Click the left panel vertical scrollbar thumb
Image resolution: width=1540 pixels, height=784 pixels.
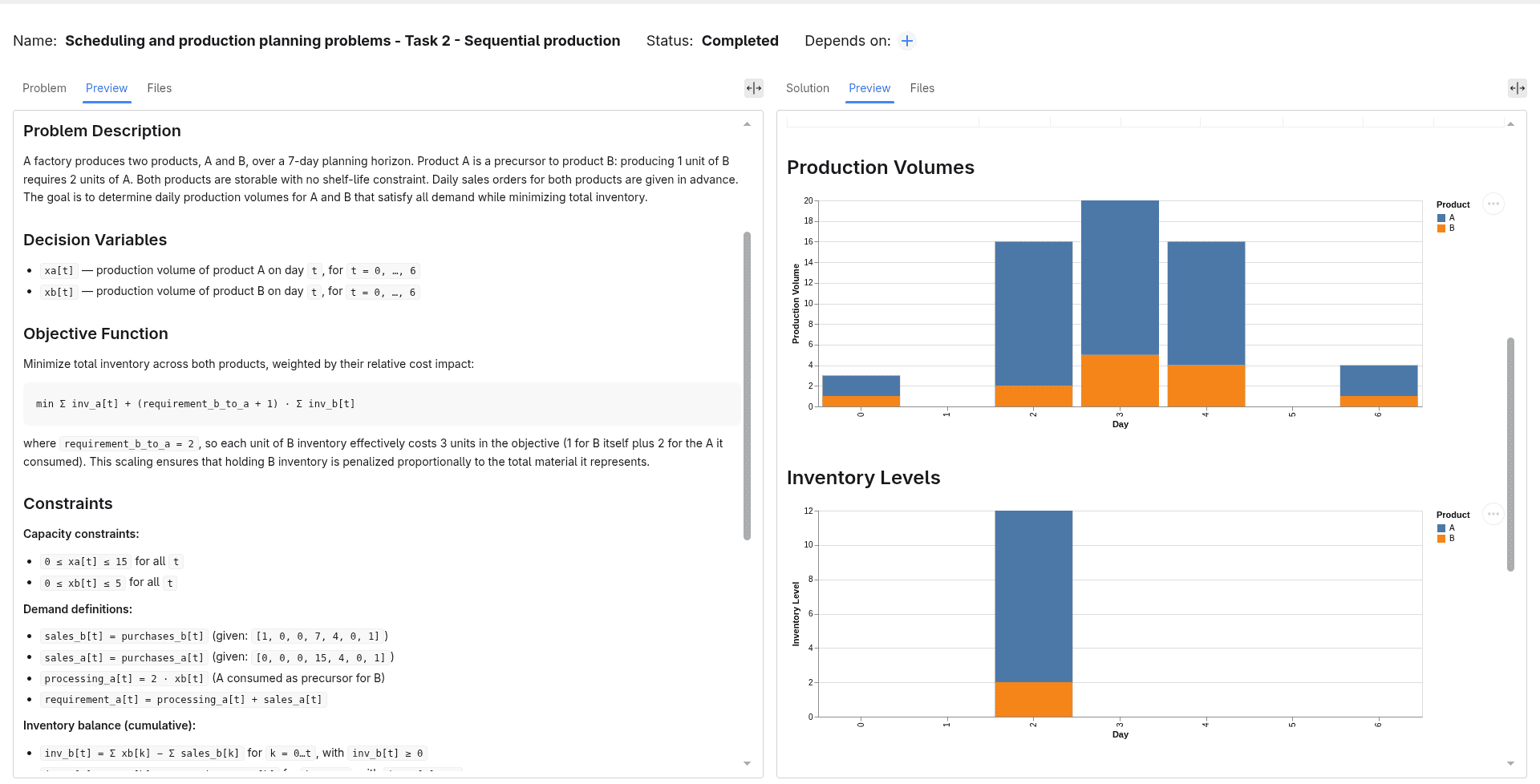[x=747, y=386]
